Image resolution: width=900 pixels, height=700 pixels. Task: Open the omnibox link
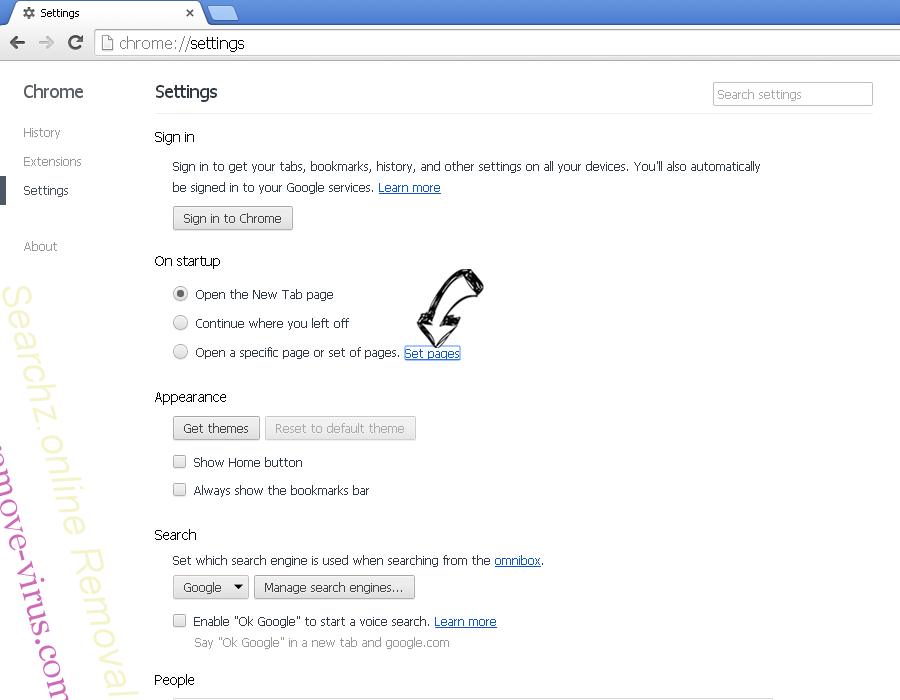click(517, 560)
